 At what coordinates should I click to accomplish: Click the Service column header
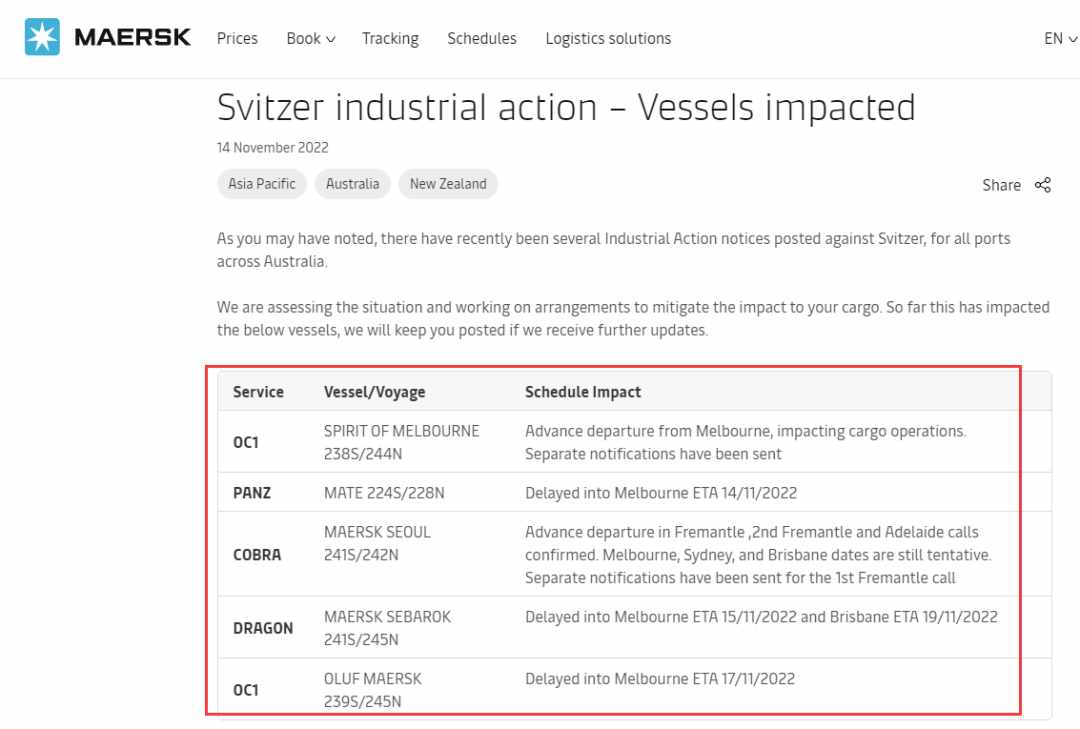point(258,392)
